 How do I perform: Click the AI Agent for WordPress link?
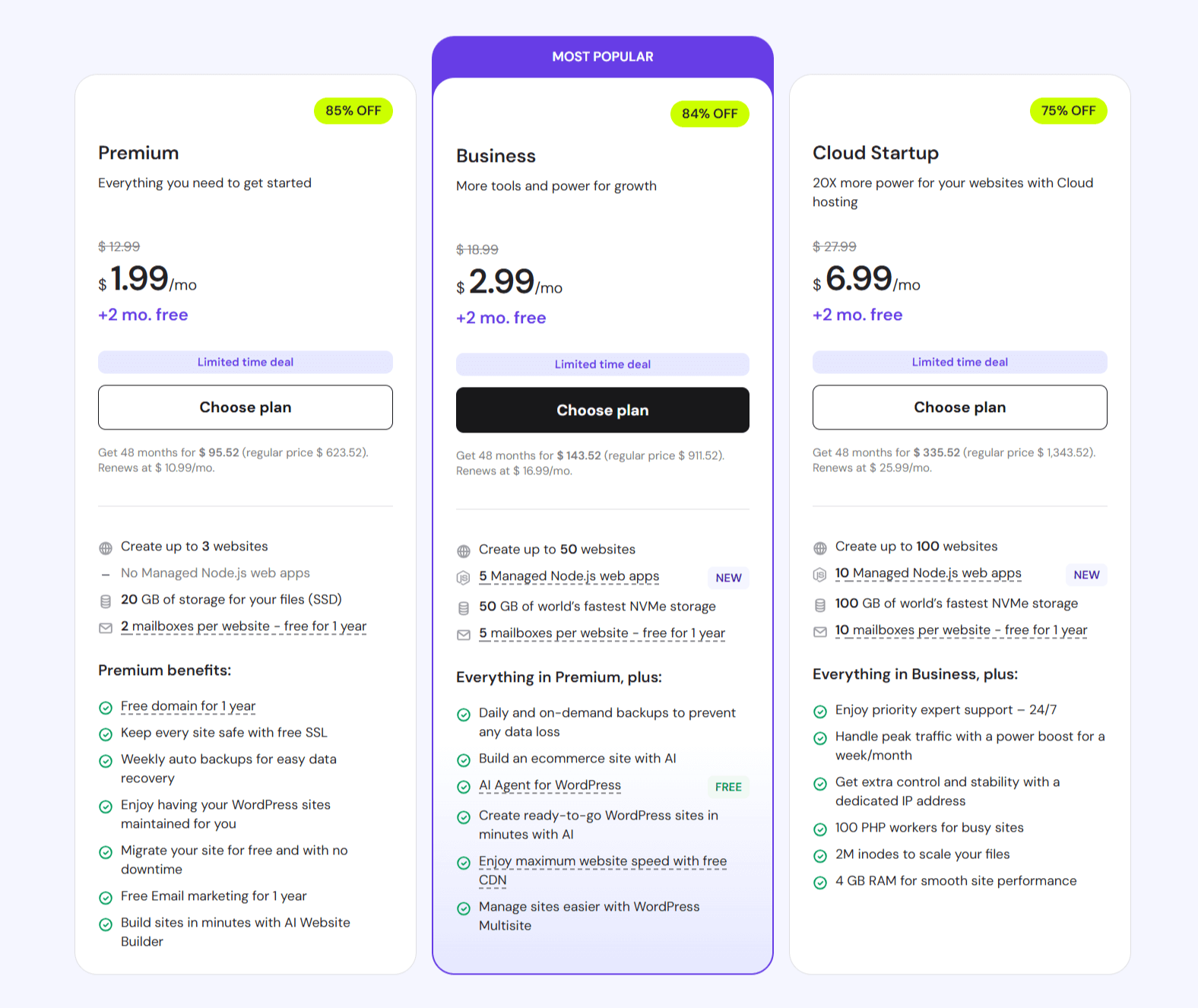tap(549, 785)
